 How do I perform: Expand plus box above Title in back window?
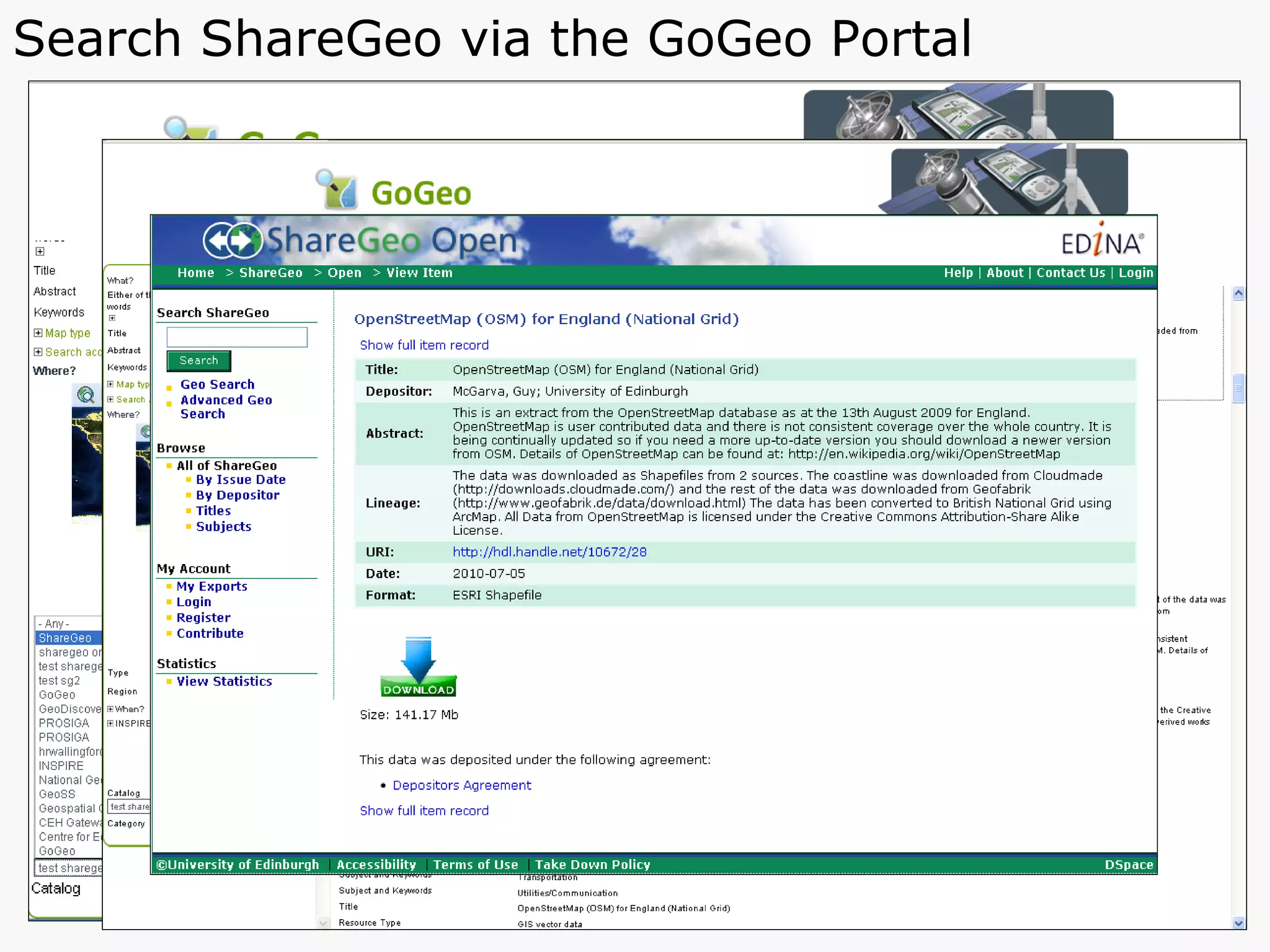point(40,251)
